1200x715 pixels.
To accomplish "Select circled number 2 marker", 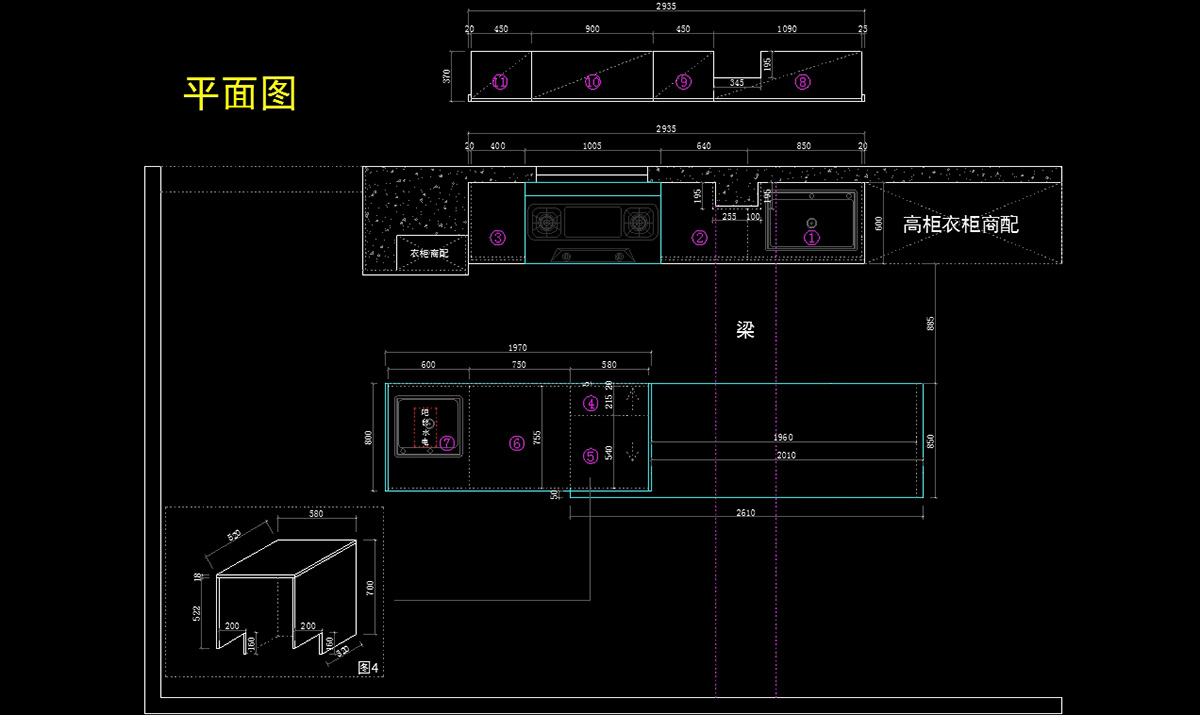I will tap(700, 238).
